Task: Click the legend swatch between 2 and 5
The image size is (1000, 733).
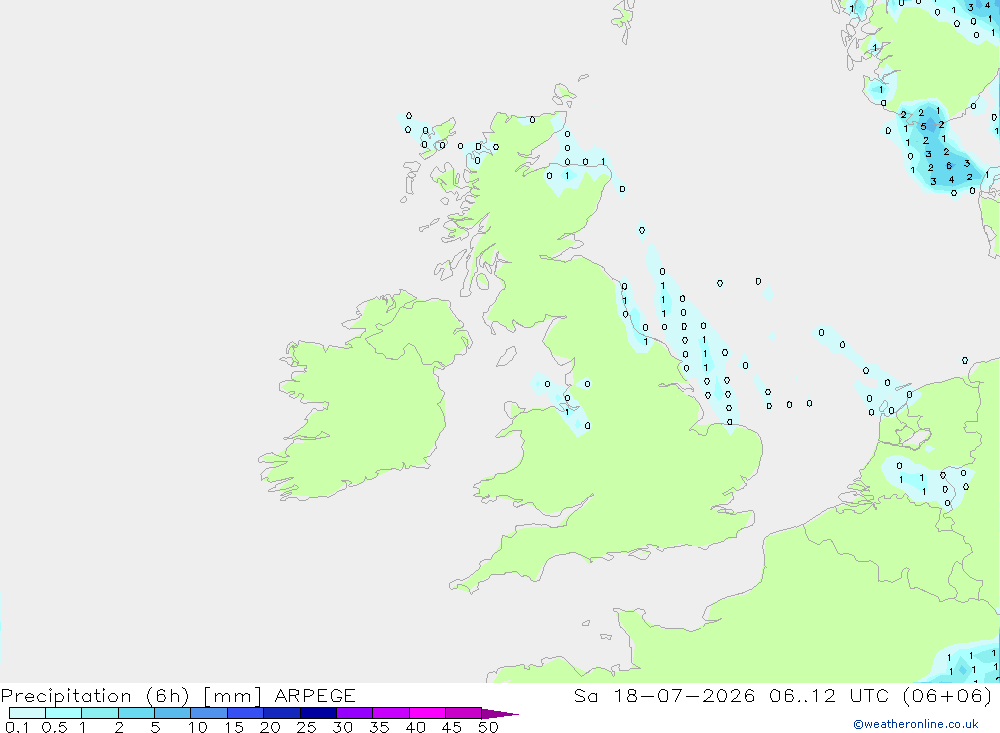Action: (x=136, y=713)
